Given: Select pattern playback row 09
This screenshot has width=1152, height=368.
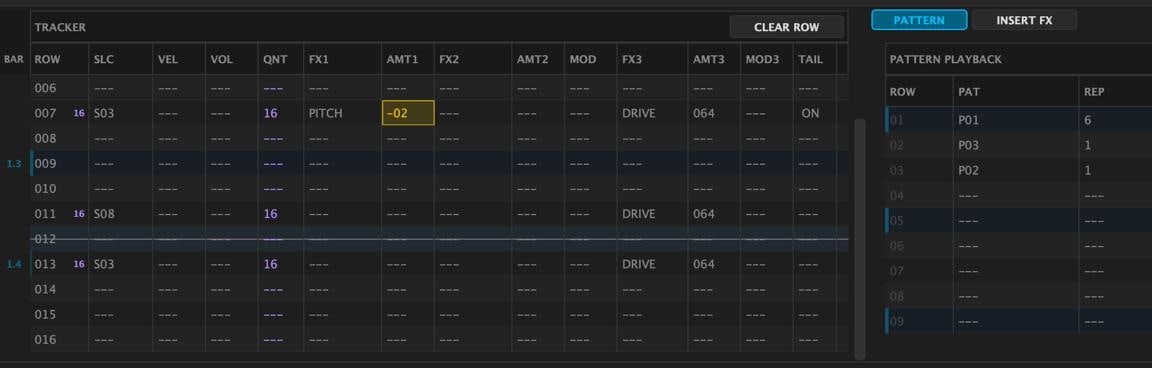Looking at the screenshot, I should click(1018, 321).
